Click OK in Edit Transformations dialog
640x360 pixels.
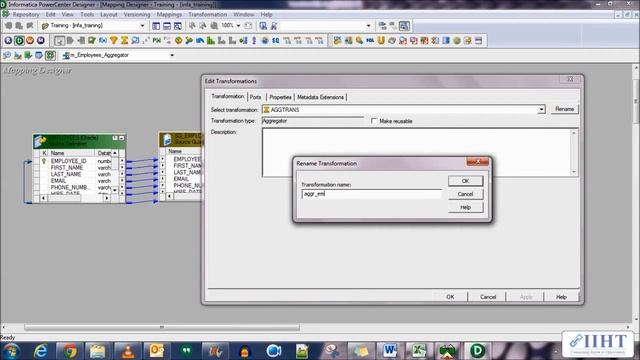point(450,297)
